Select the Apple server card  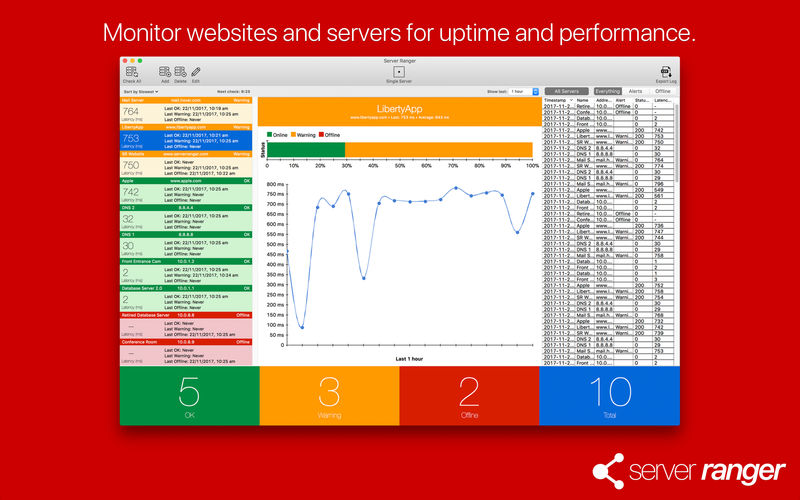(x=186, y=191)
